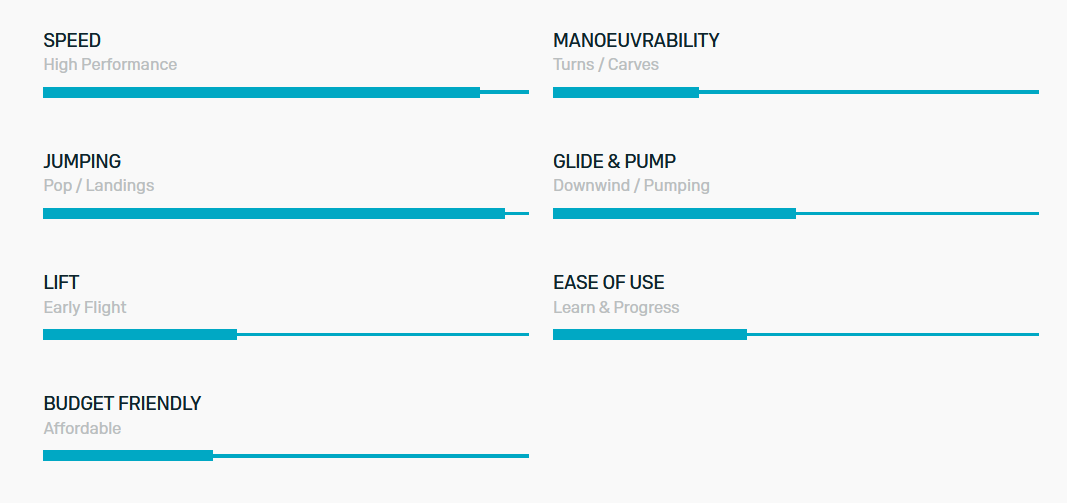This screenshot has width=1067, height=503.
Task: Click the High Performance subtitle
Action: (110, 65)
